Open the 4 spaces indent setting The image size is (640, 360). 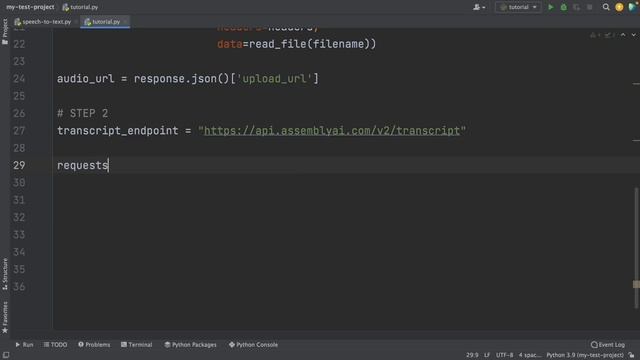point(530,355)
